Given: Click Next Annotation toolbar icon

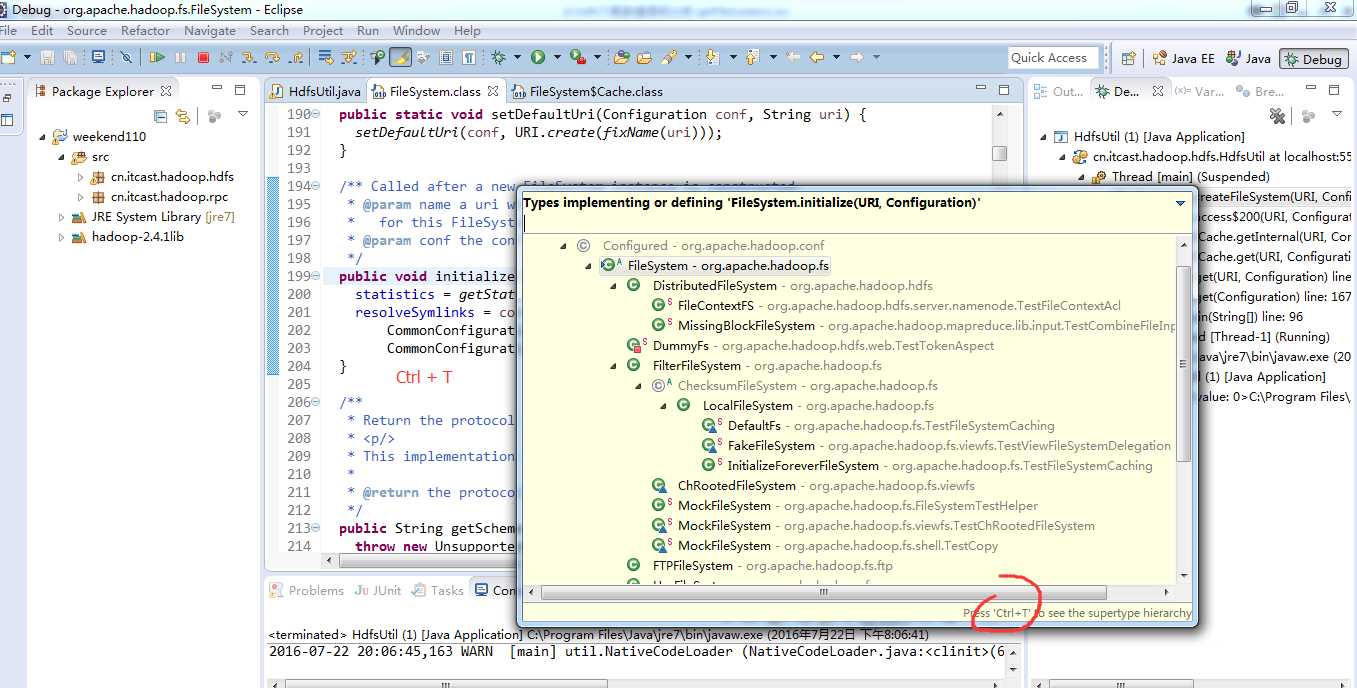Looking at the screenshot, I should [x=712, y=58].
